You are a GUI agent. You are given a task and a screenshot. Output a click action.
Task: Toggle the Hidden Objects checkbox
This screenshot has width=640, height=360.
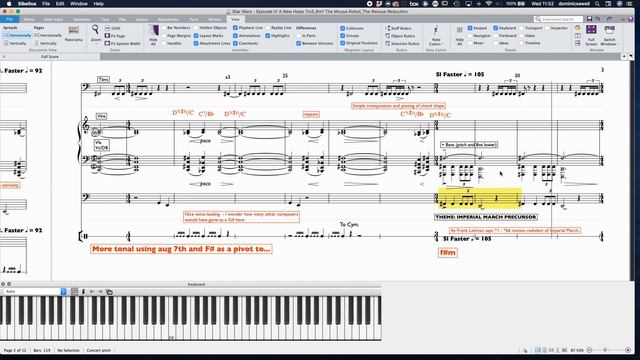pyautogui.click(x=196, y=28)
